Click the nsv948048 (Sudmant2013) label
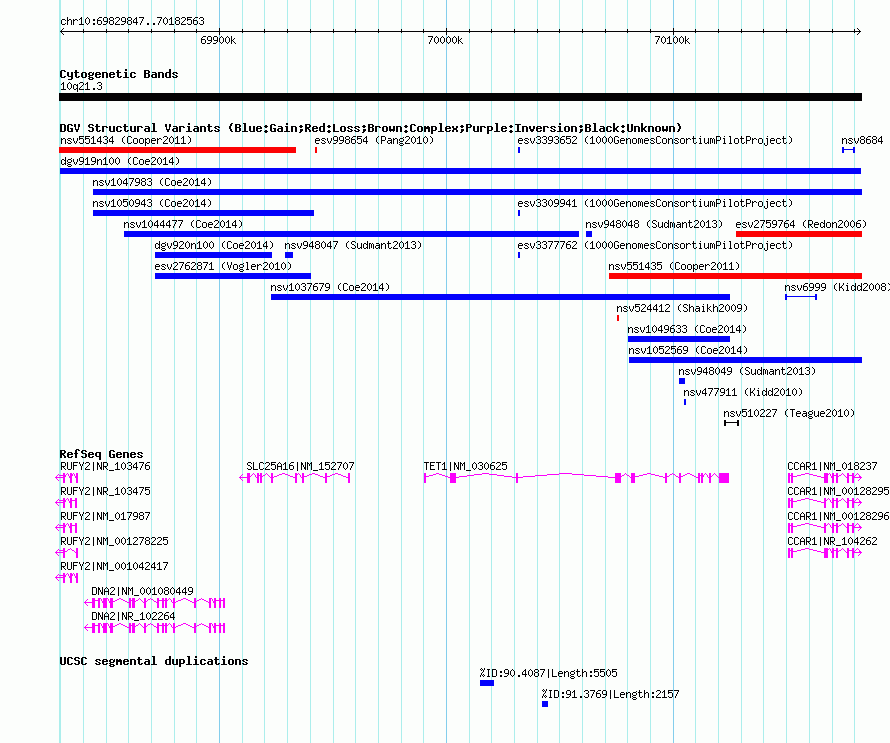The image size is (890, 743). pyautogui.click(x=654, y=224)
